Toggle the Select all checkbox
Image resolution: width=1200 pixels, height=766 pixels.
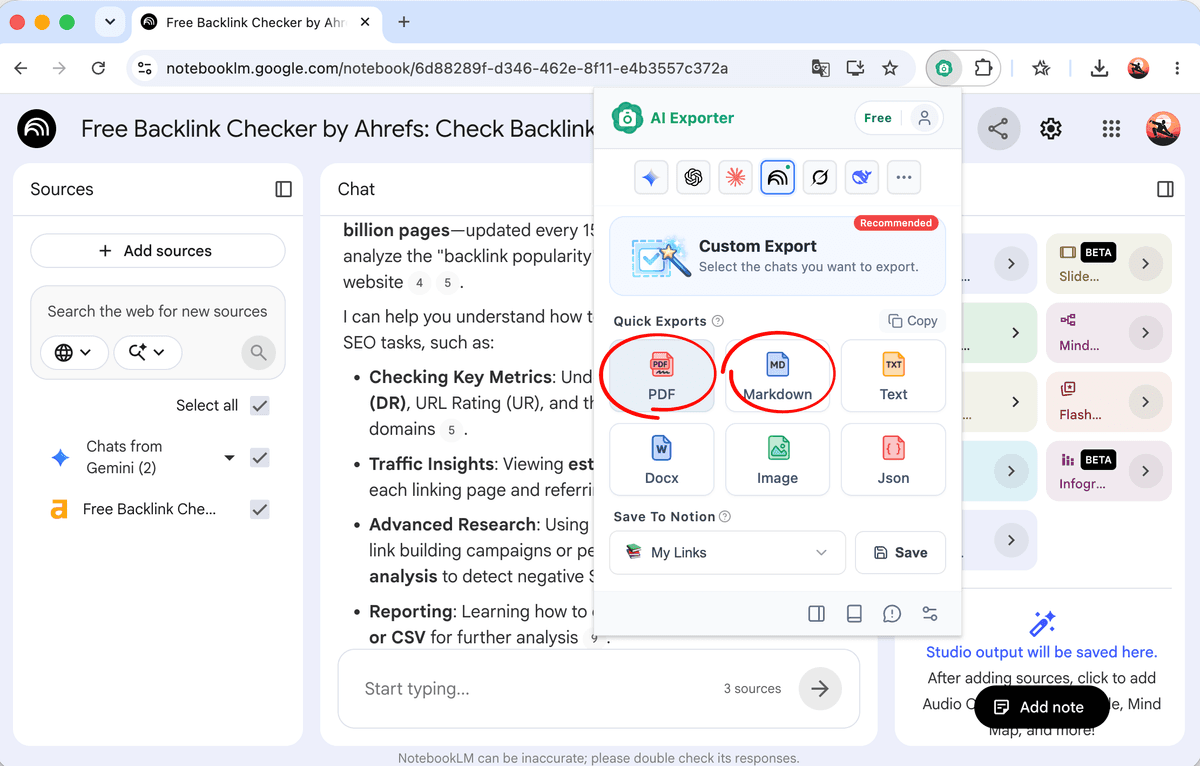(260, 405)
